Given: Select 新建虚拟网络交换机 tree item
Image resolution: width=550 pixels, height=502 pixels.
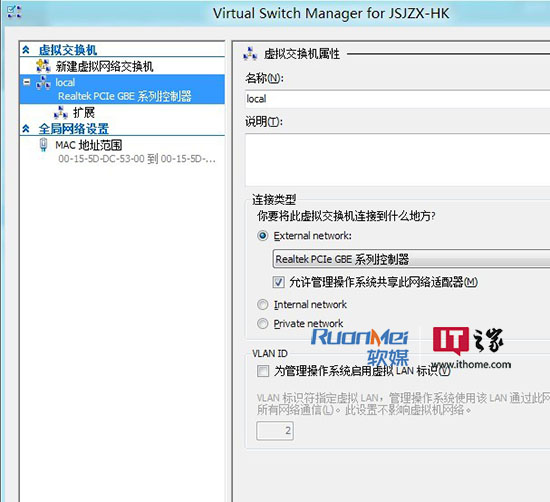Looking at the screenshot, I should tap(104, 66).
